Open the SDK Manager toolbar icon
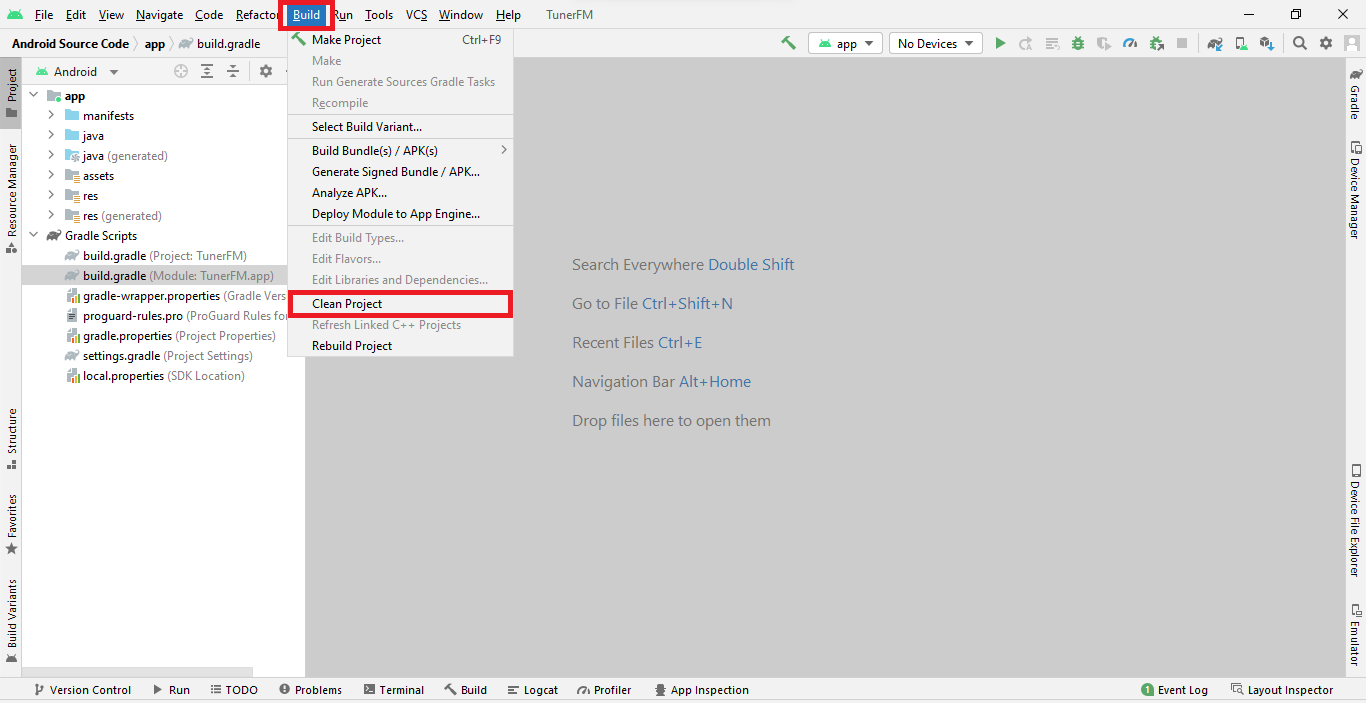 [x=1267, y=43]
